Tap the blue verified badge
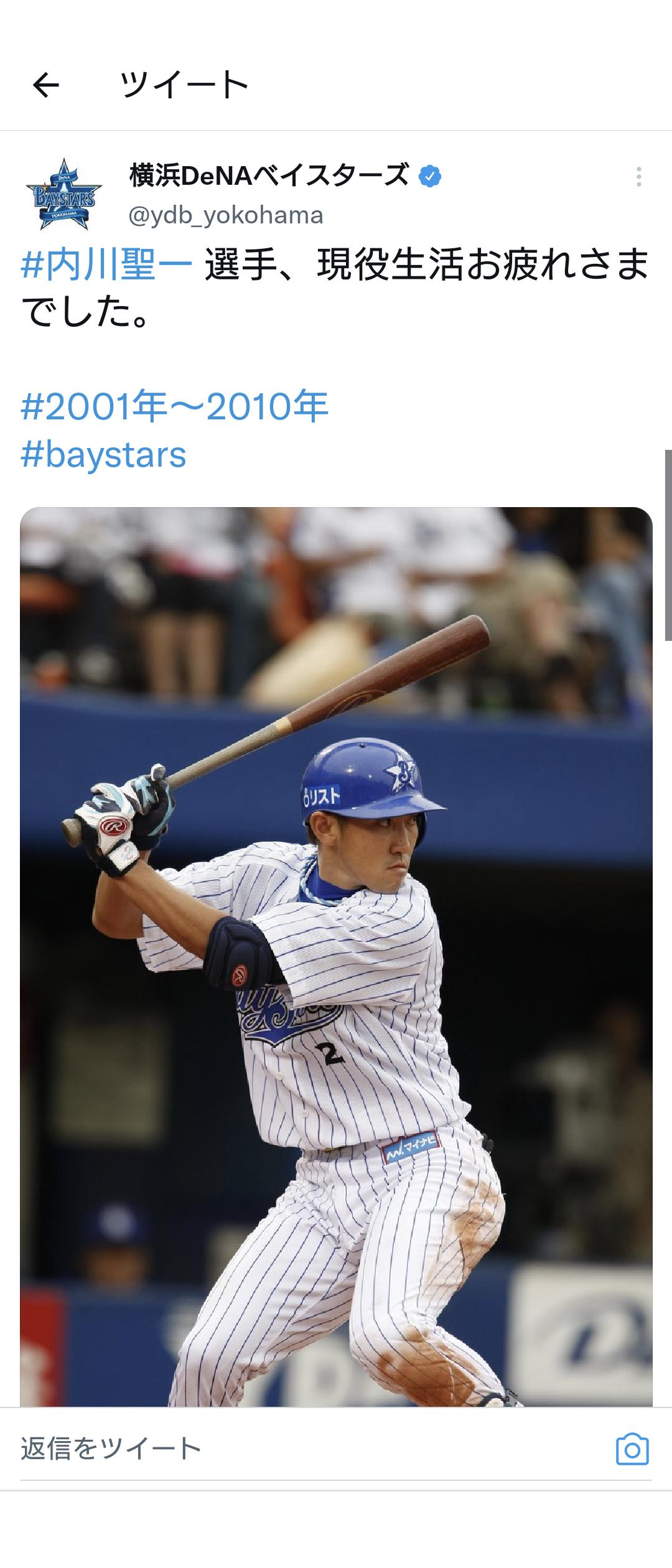This screenshot has height=1568, width=672. pos(430,177)
